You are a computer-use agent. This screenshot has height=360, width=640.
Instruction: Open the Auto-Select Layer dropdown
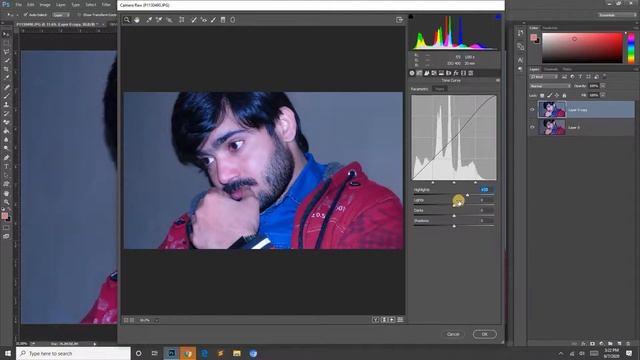click(x=61, y=15)
